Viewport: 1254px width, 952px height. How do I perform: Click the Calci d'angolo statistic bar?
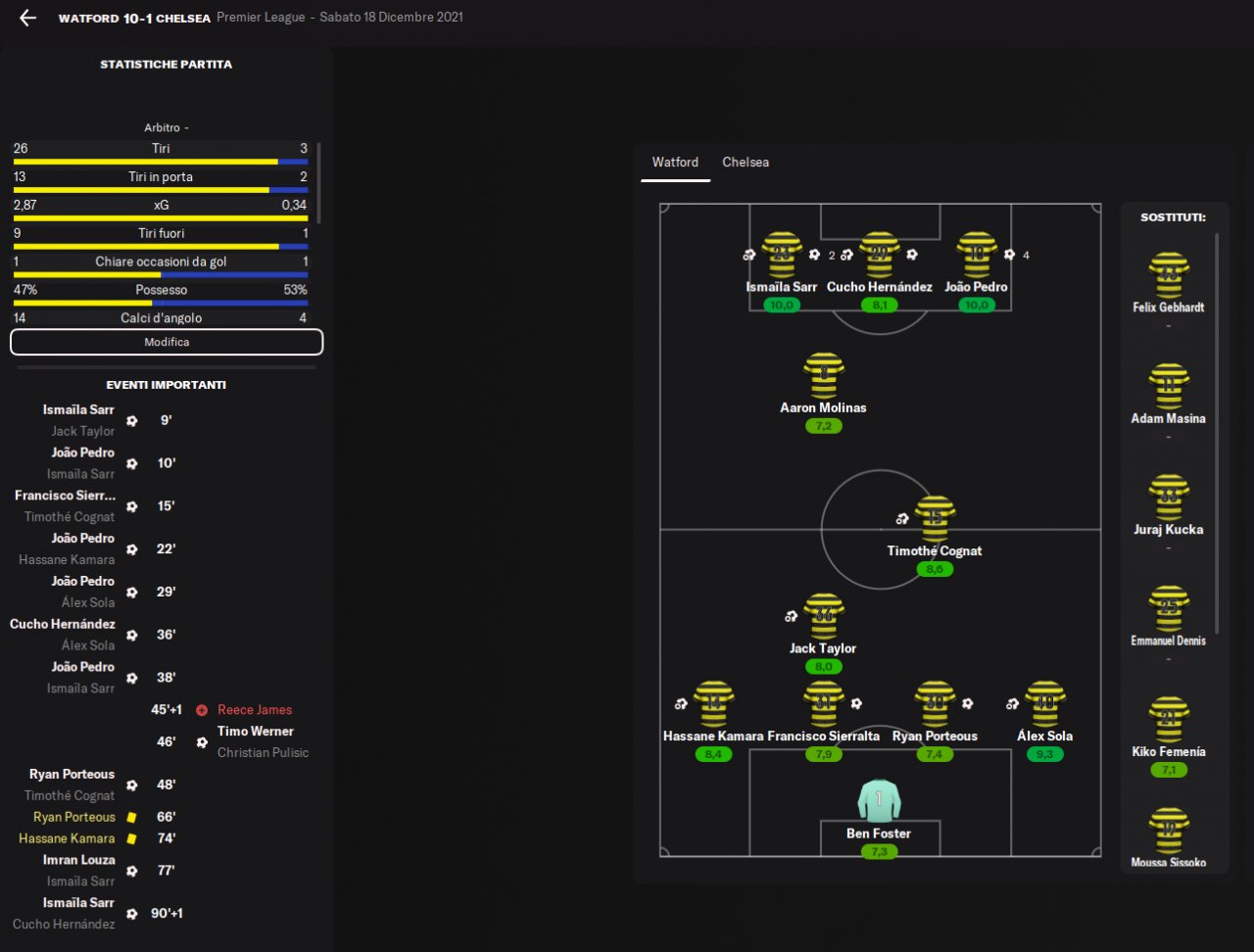tap(161, 318)
